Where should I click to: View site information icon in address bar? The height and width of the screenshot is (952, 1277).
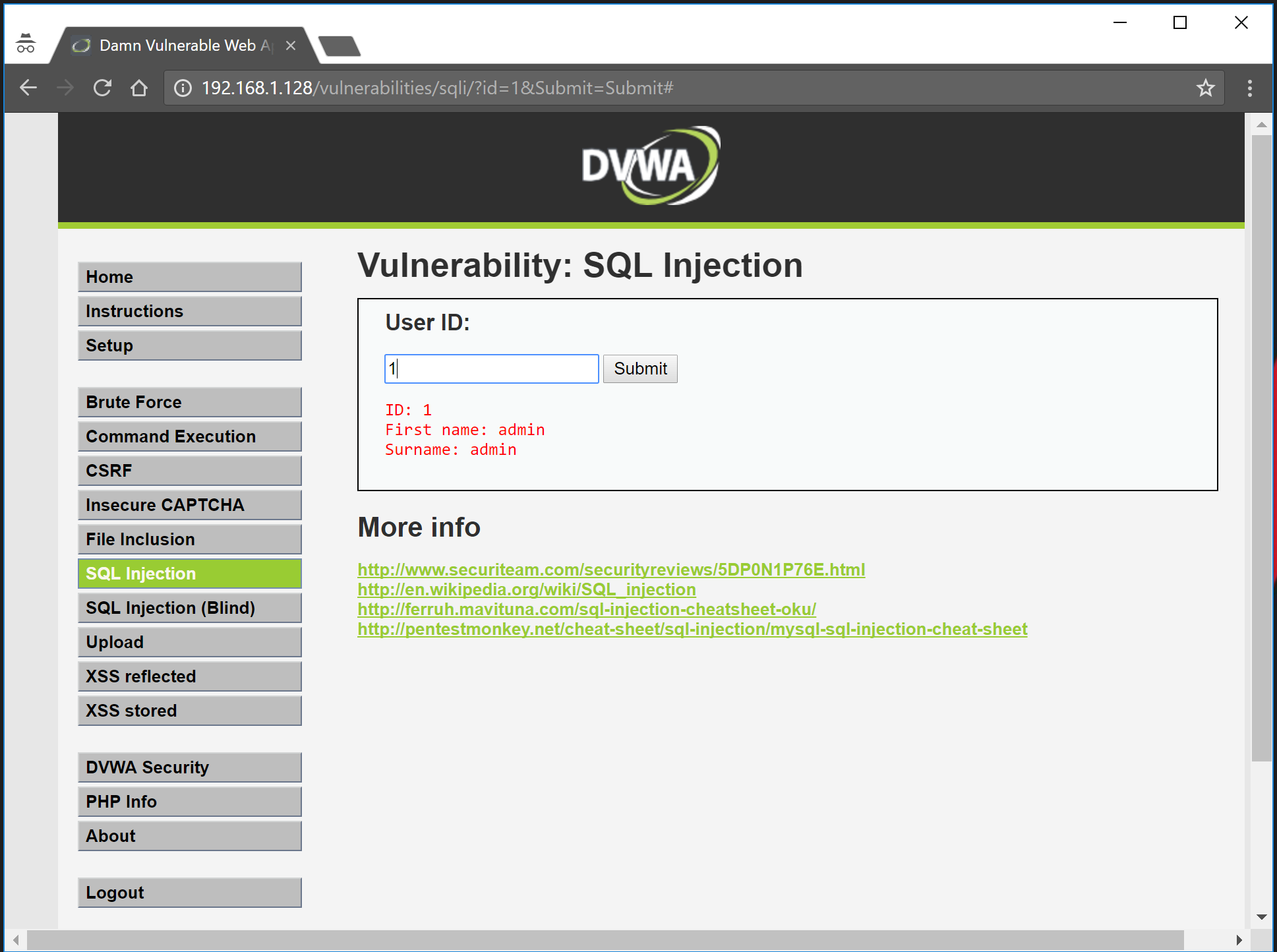(183, 88)
